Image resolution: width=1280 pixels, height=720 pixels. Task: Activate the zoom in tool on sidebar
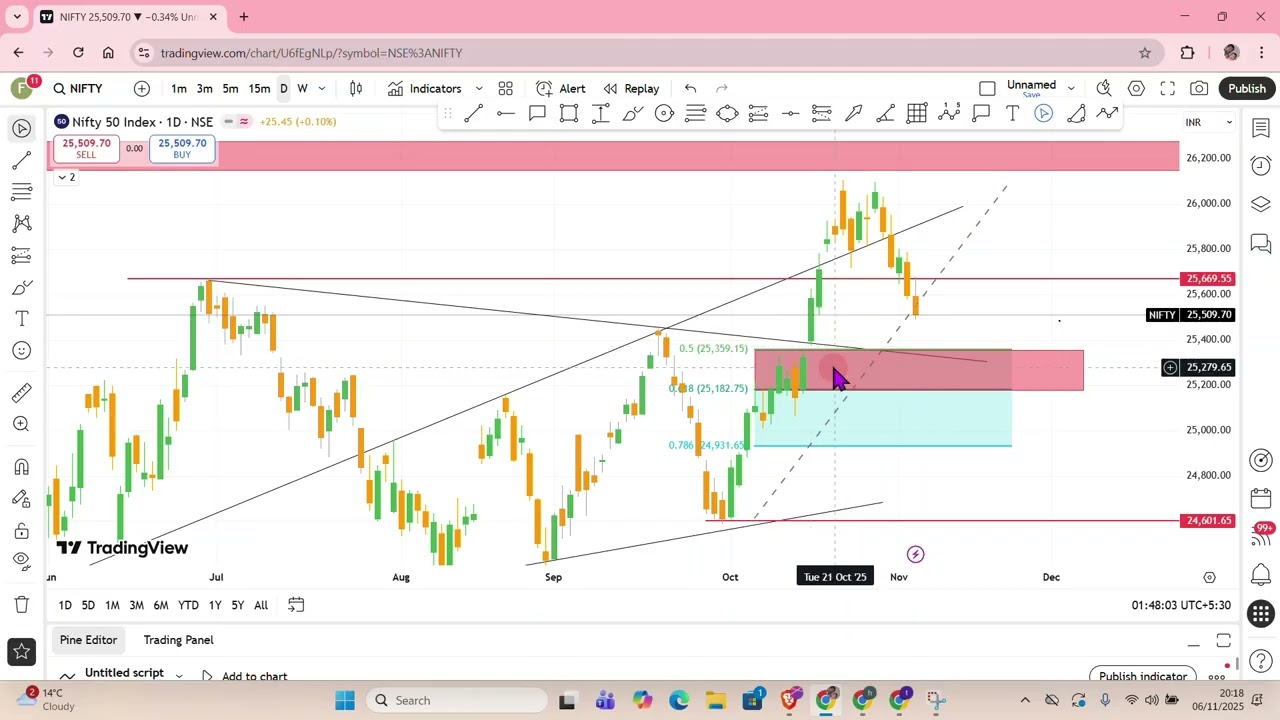22,424
